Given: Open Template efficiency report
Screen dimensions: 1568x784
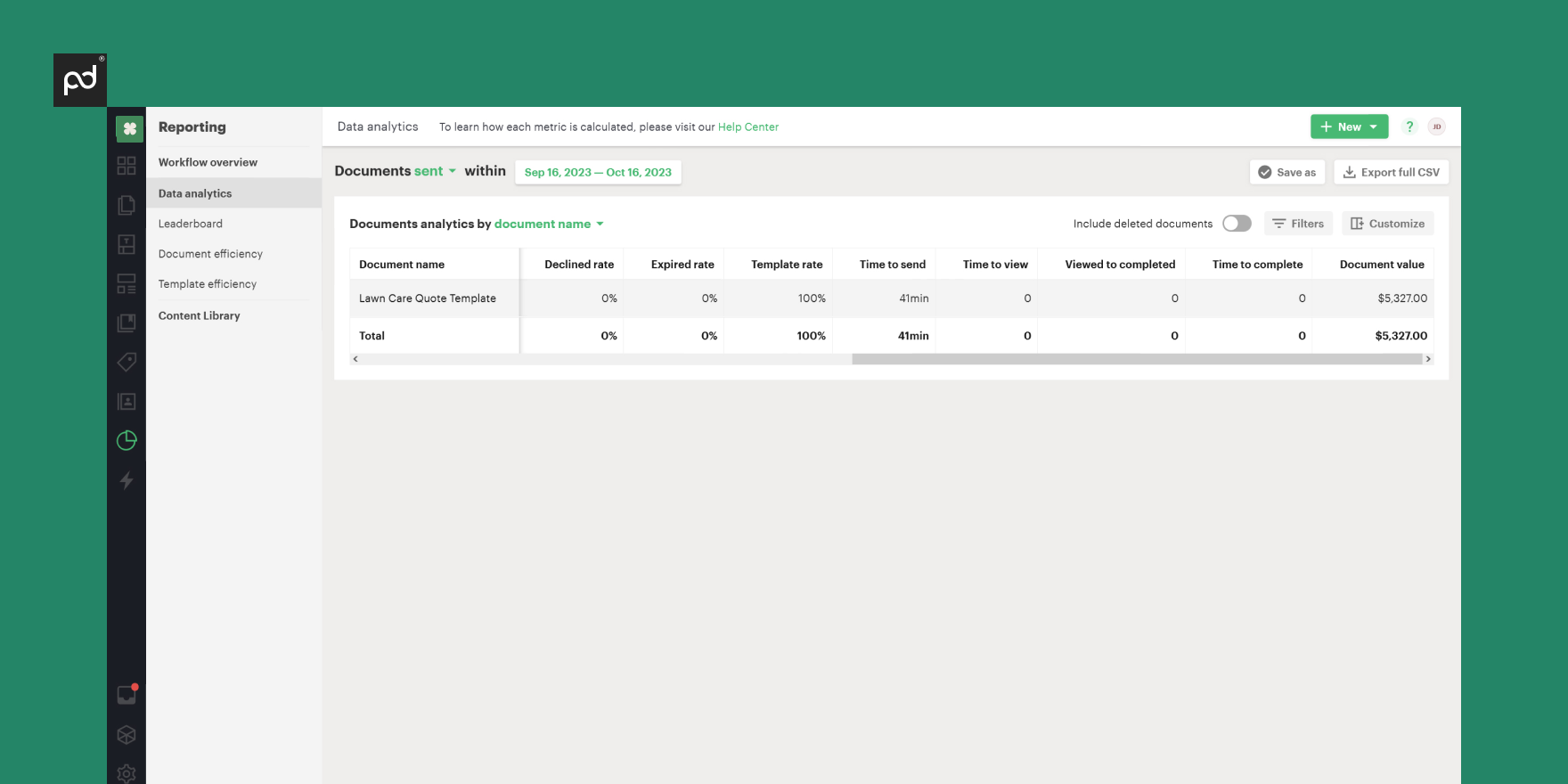Looking at the screenshot, I should [x=208, y=284].
